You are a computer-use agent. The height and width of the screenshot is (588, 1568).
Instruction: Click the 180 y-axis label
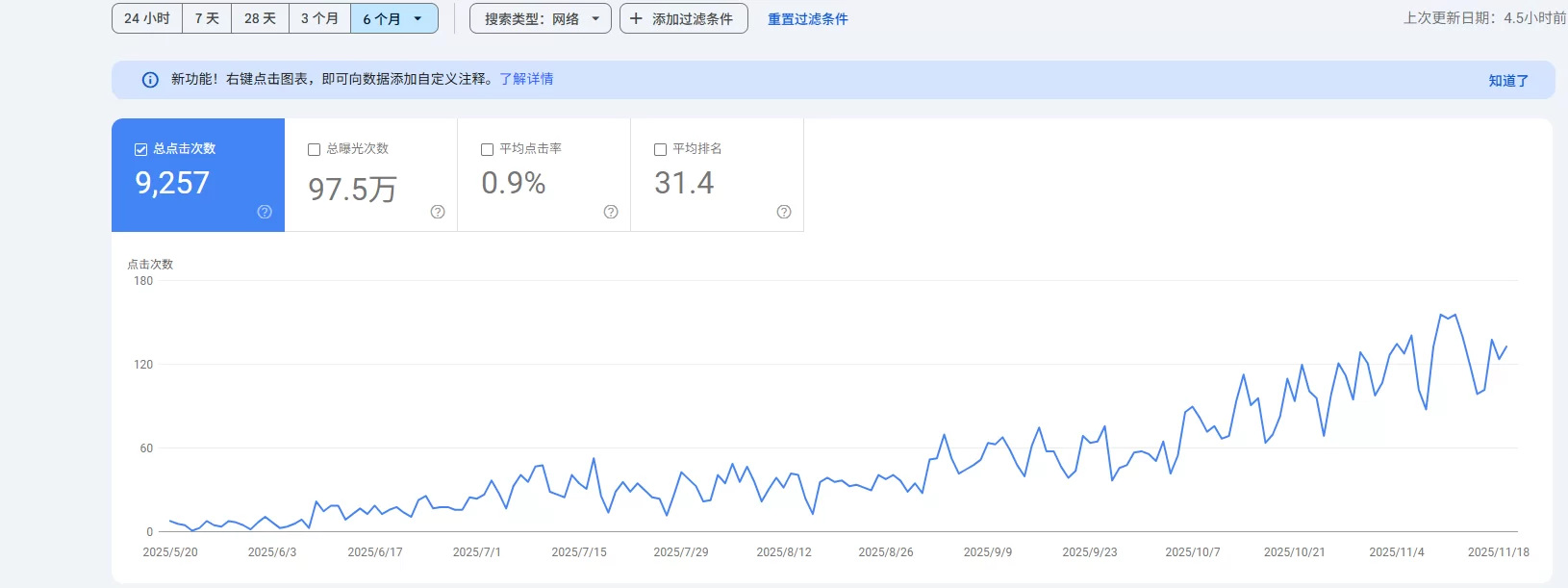[x=143, y=281]
